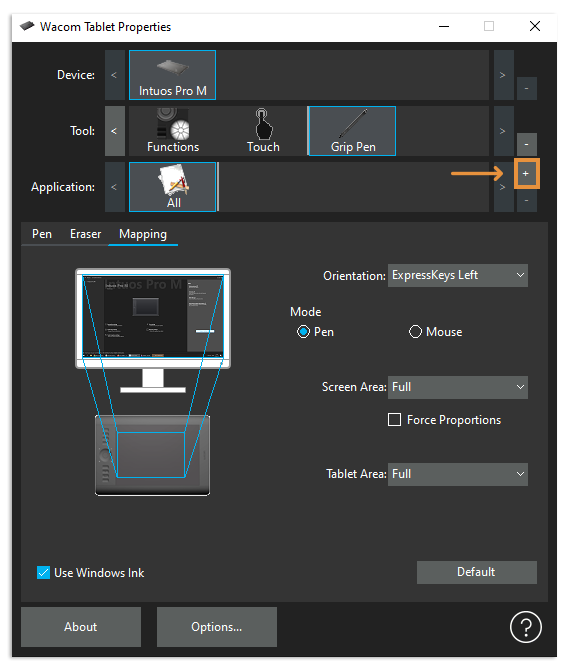
Task: Switch to the Eraser tab
Action: point(86,234)
